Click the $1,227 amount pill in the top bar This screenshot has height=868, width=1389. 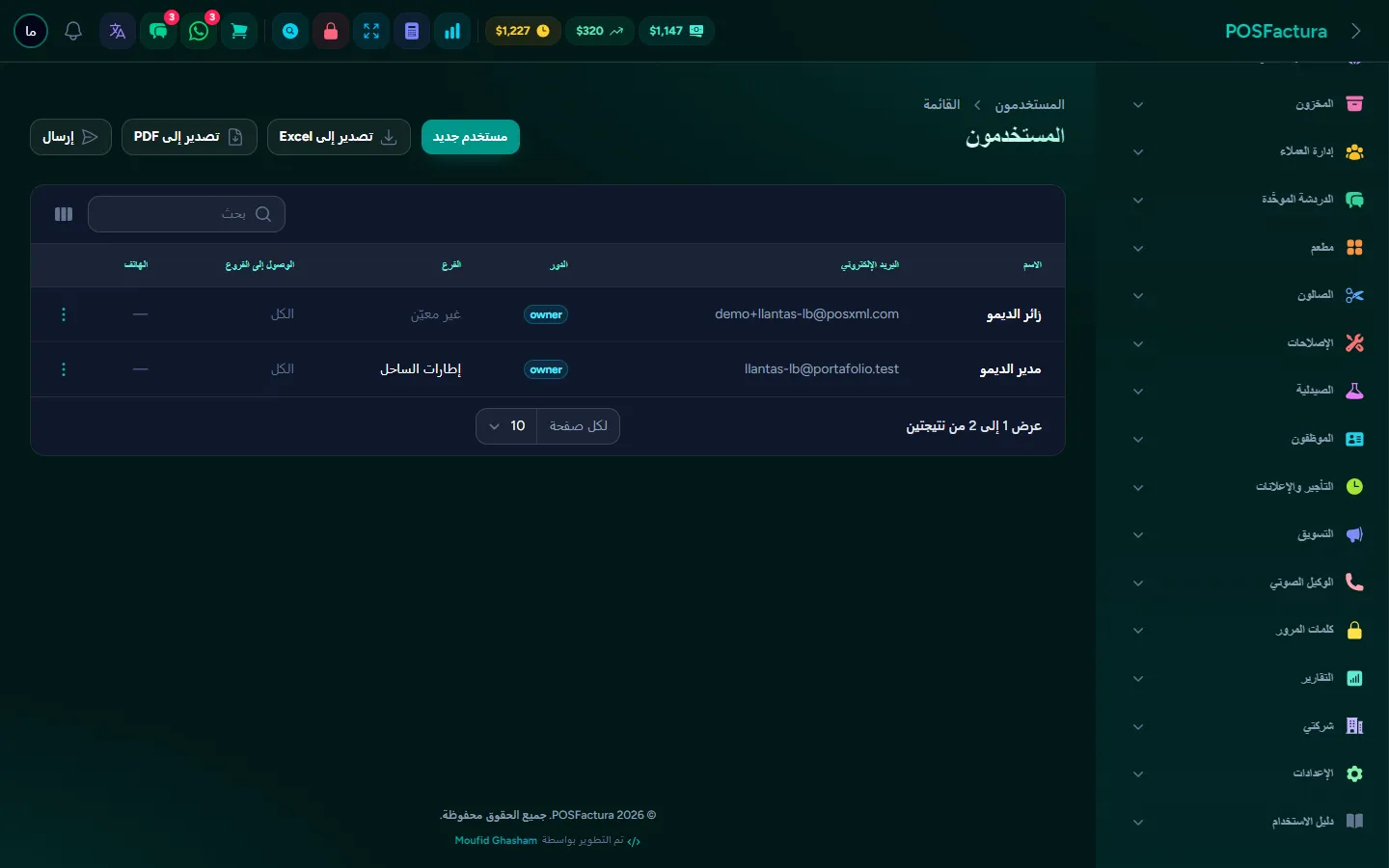pyautogui.click(x=523, y=31)
